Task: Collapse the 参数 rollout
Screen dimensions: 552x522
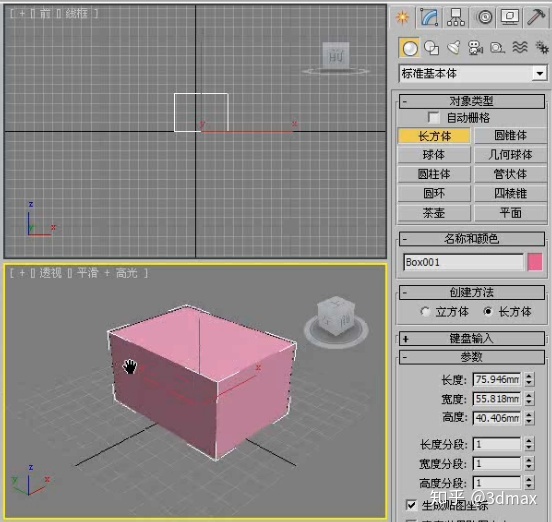Action: (472, 357)
